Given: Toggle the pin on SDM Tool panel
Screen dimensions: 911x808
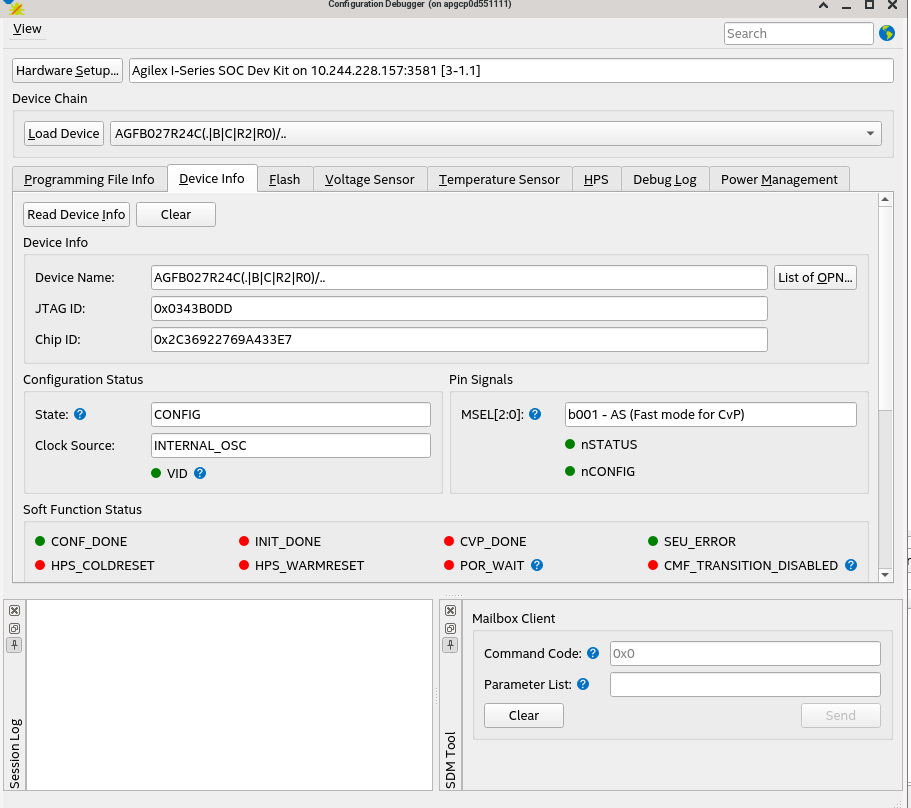Looking at the screenshot, I should (x=450, y=645).
